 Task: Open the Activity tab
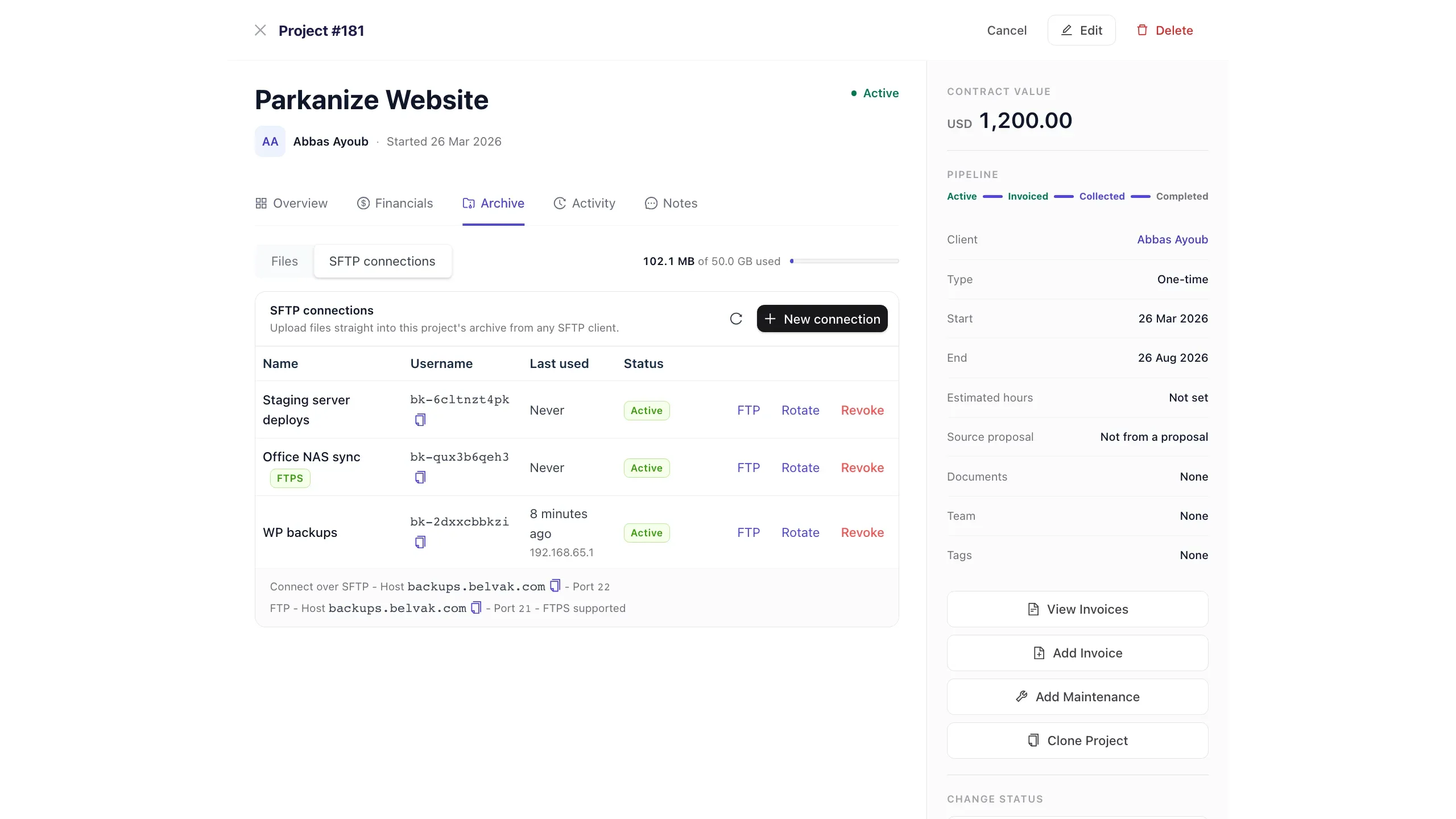click(x=584, y=203)
